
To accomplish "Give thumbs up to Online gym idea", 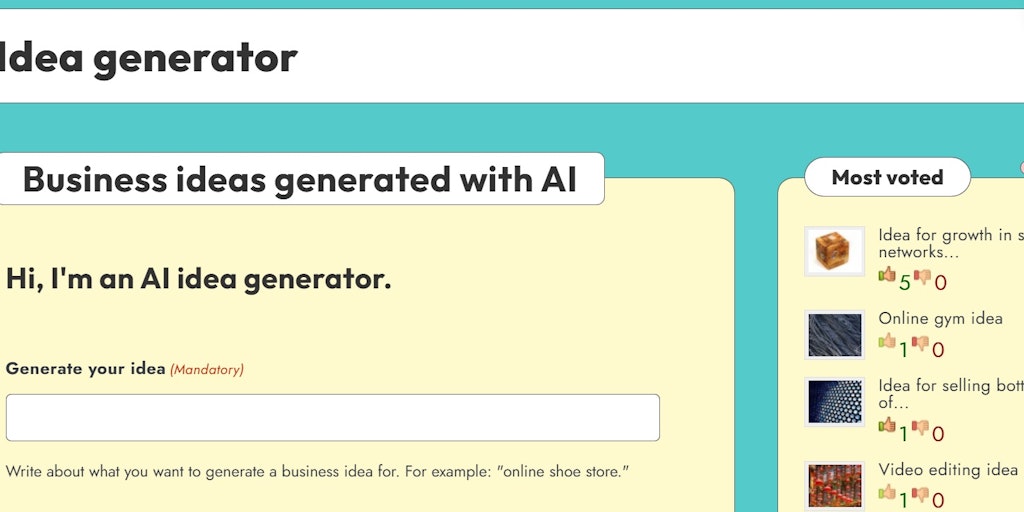I will click(887, 341).
